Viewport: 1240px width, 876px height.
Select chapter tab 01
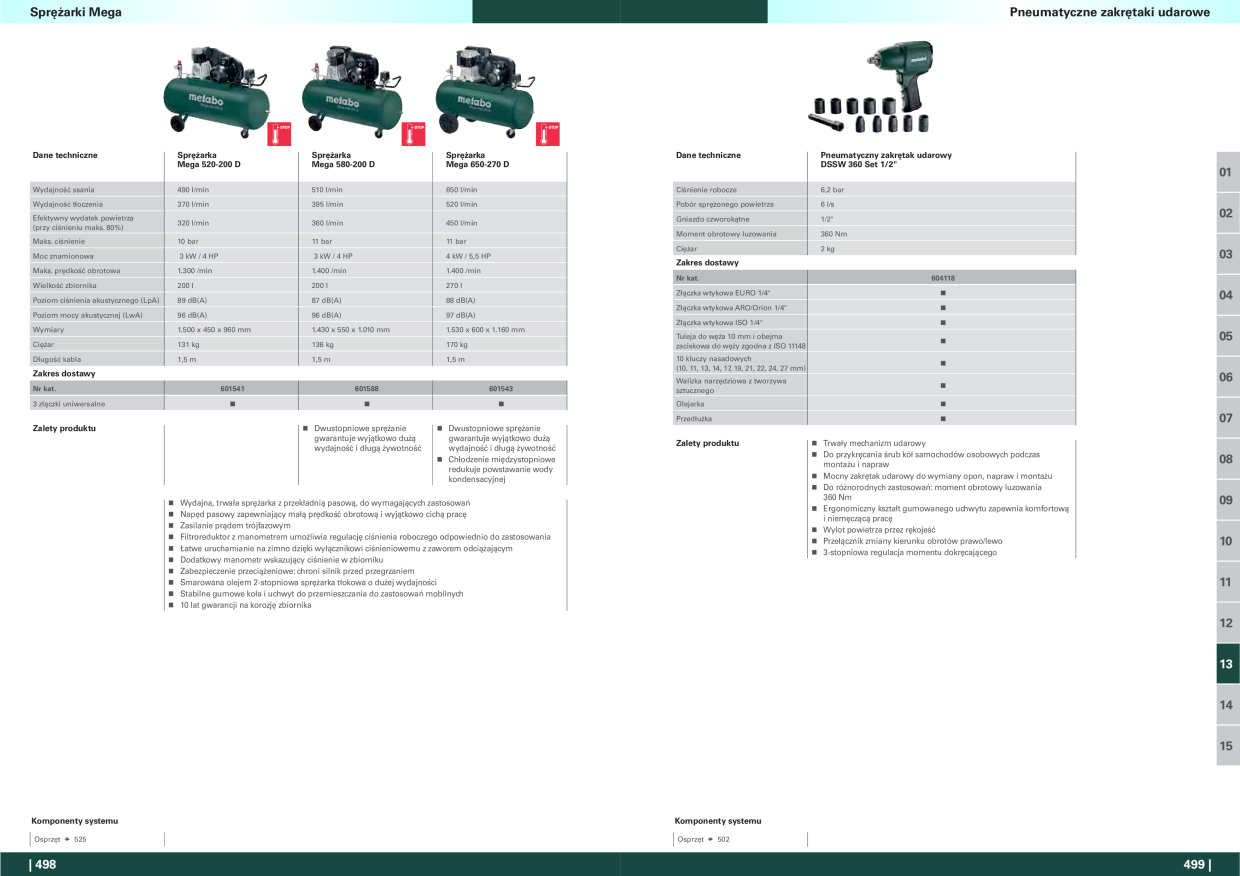pyautogui.click(x=1227, y=172)
